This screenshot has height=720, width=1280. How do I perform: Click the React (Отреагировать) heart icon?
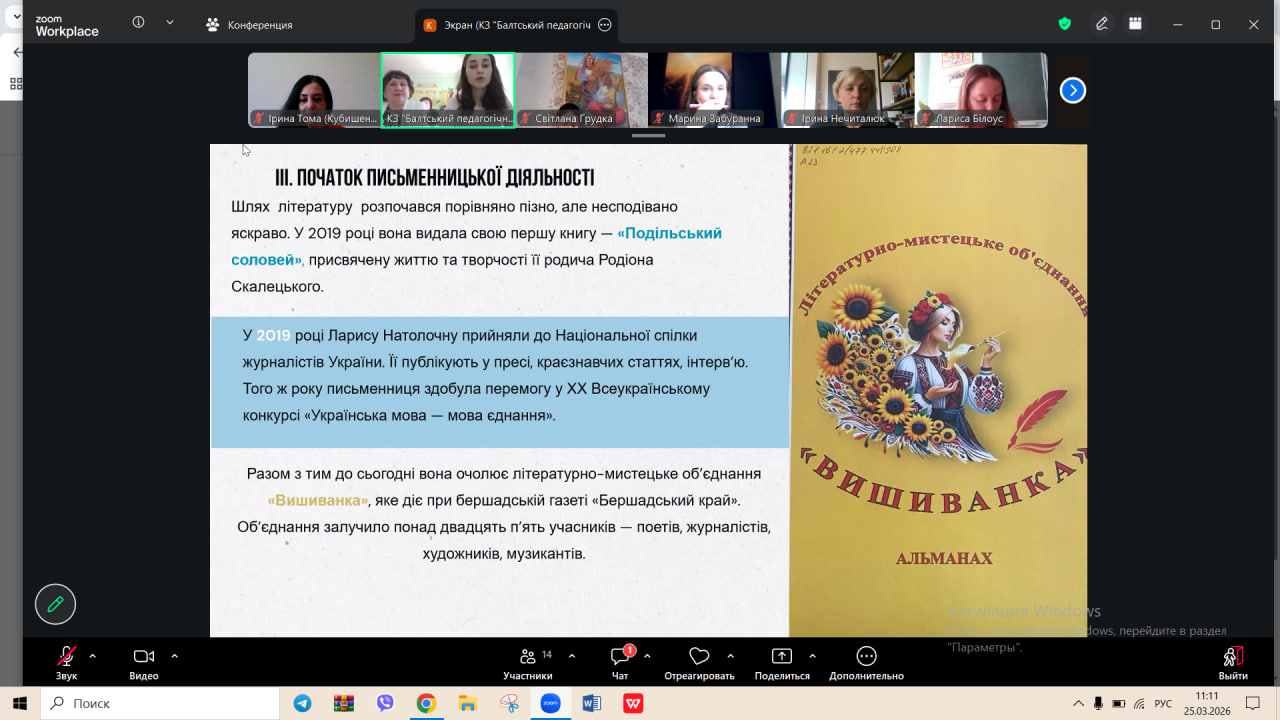(x=699, y=661)
